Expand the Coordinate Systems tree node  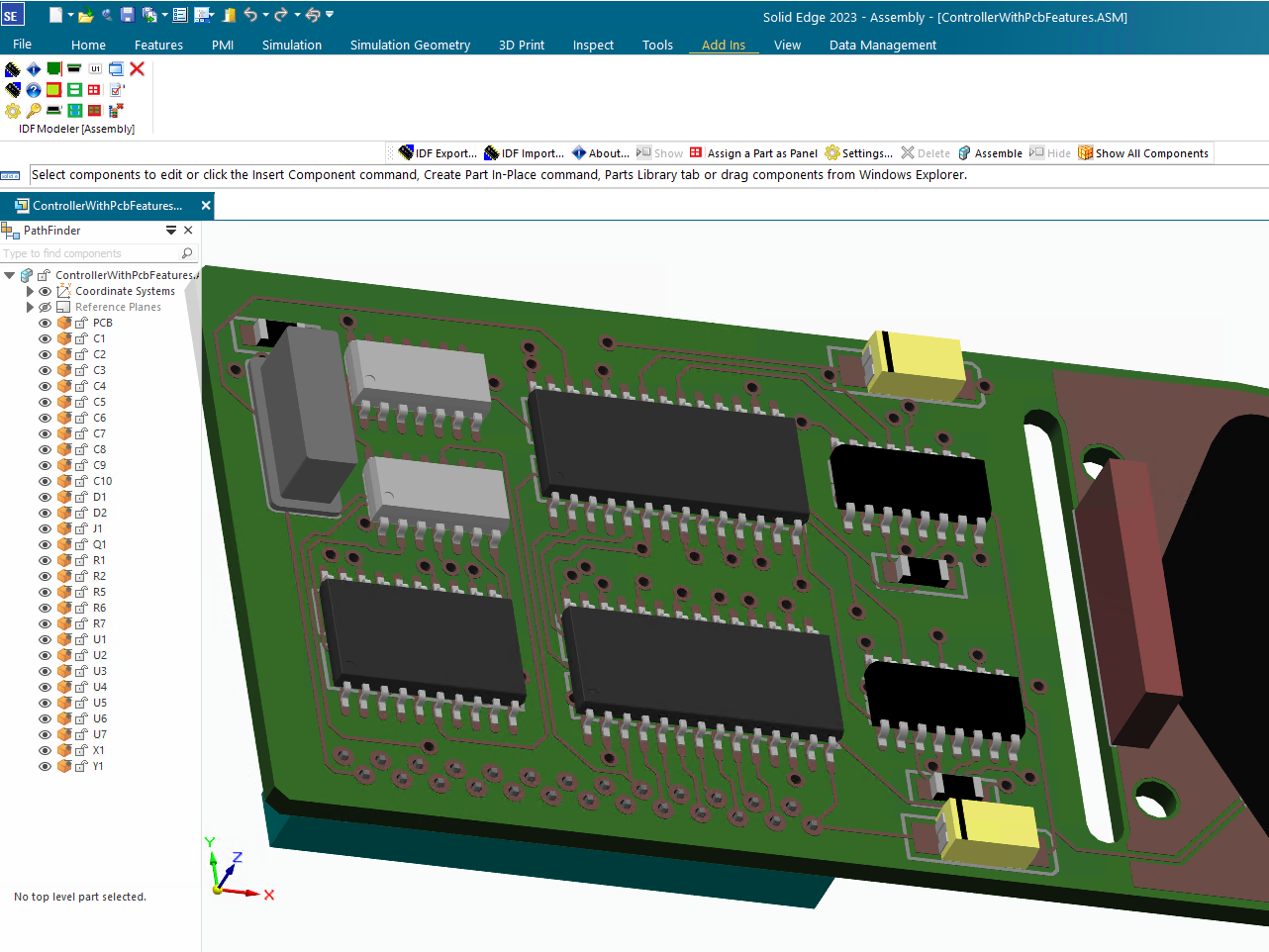click(x=30, y=291)
